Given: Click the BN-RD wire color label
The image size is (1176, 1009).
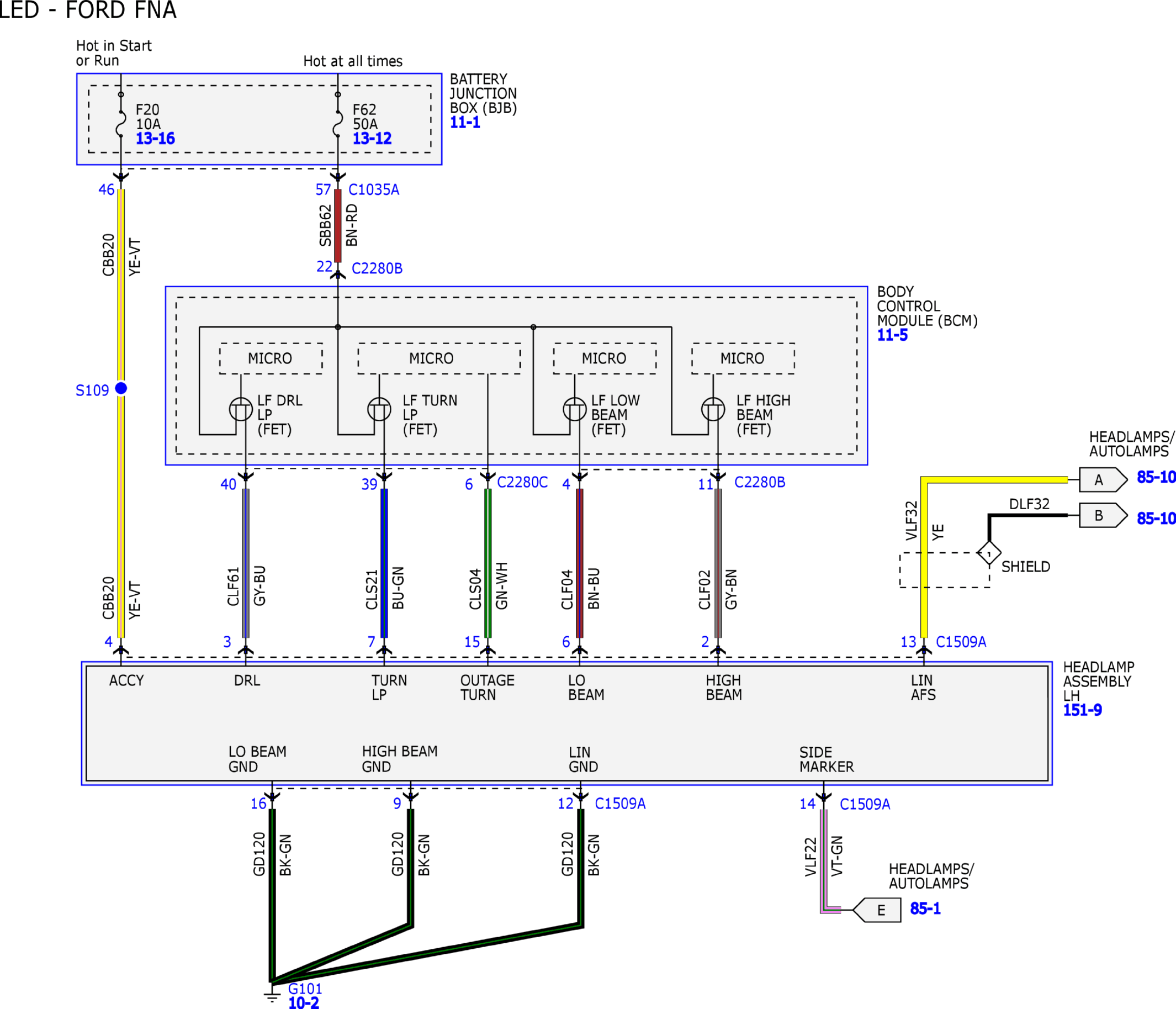Looking at the screenshot, I should click(x=352, y=225).
